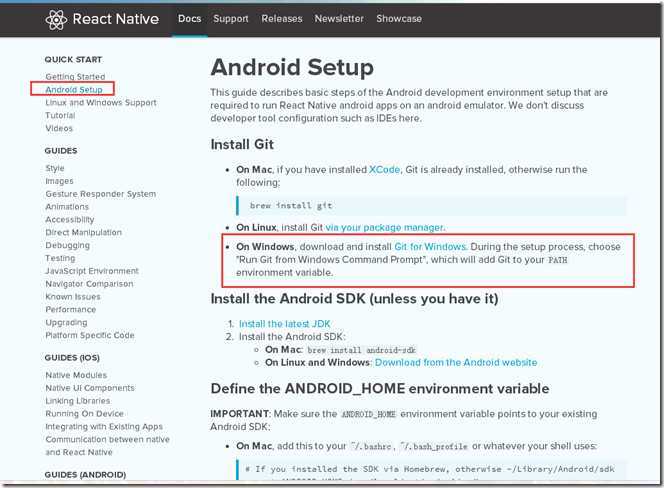
Task: Click the GUIDES (ANDROID) section header
Action: point(85,474)
